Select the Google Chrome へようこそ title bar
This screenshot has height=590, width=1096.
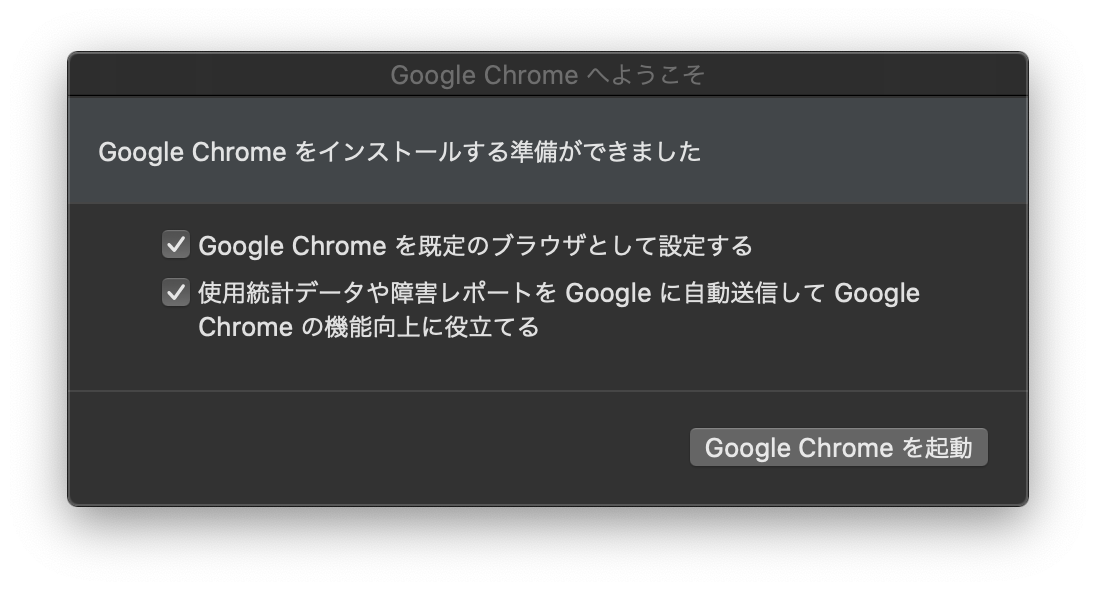(547, 74)
